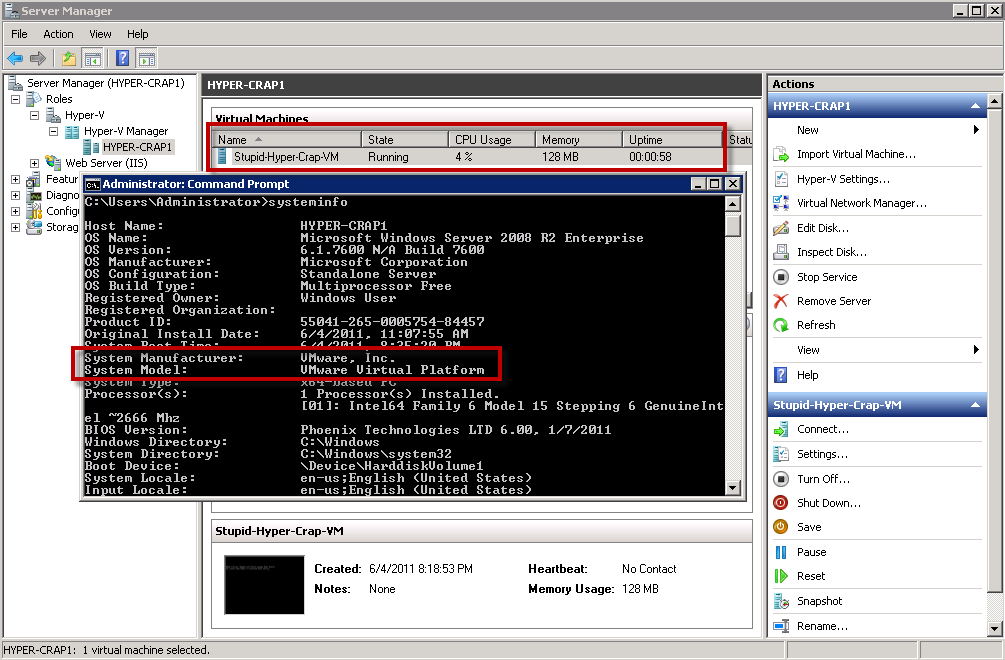Click the Edit Disk icon
Screen dimensions: 1005x660
(x=781, y=228)
